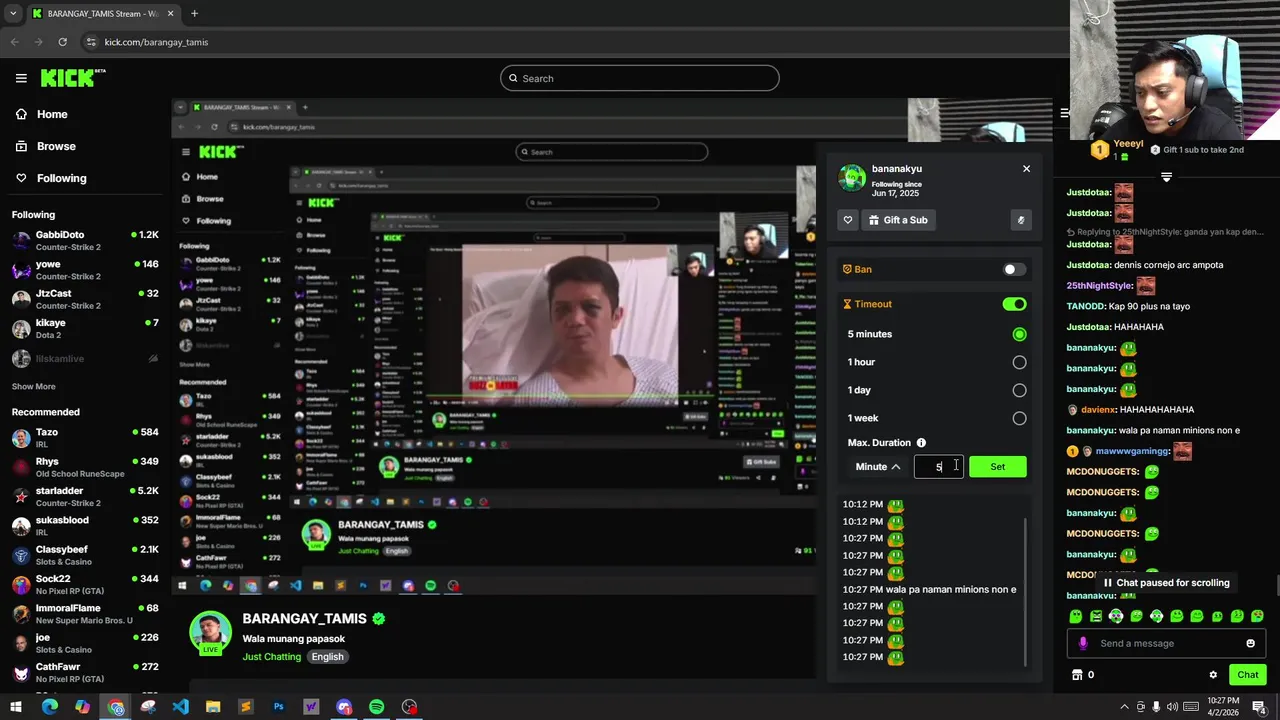The width and height of the screenshot is (1280, 720).
Task: Toggle the Ban switch
Action: (1014, 269)
